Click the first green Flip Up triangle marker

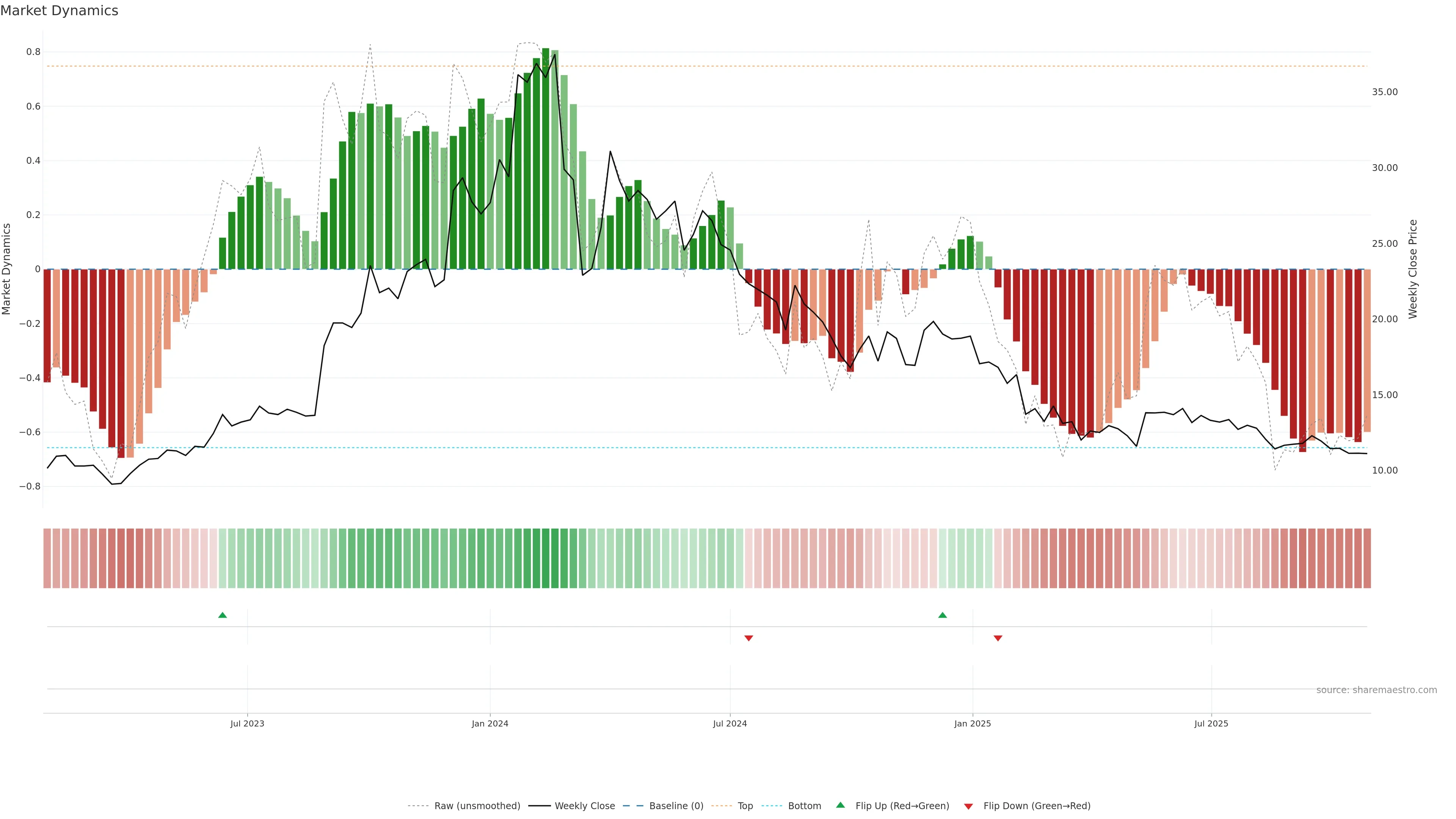click(x=222, y=615)
